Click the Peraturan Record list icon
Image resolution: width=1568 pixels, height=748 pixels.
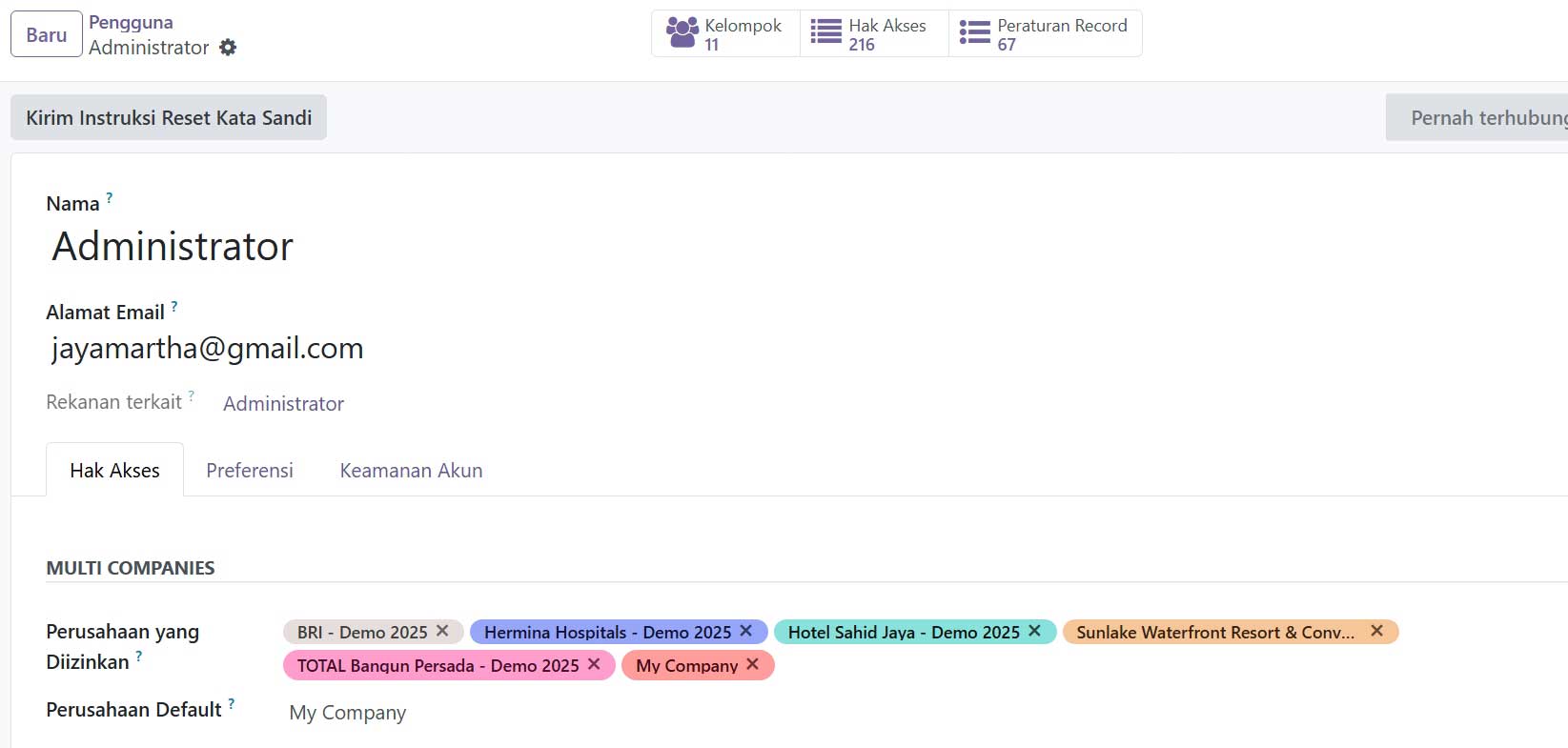(975, 32)
